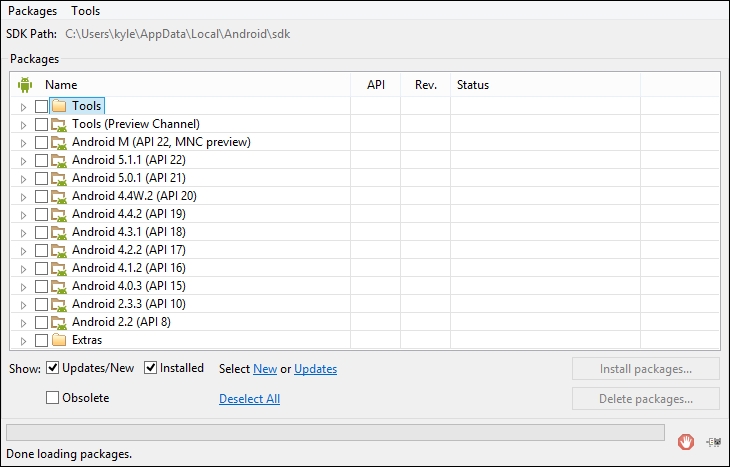Check the Android 2.2 (API 8) checkbox
The width and height of the screenshot is (730, 467).
coord(41,322)
